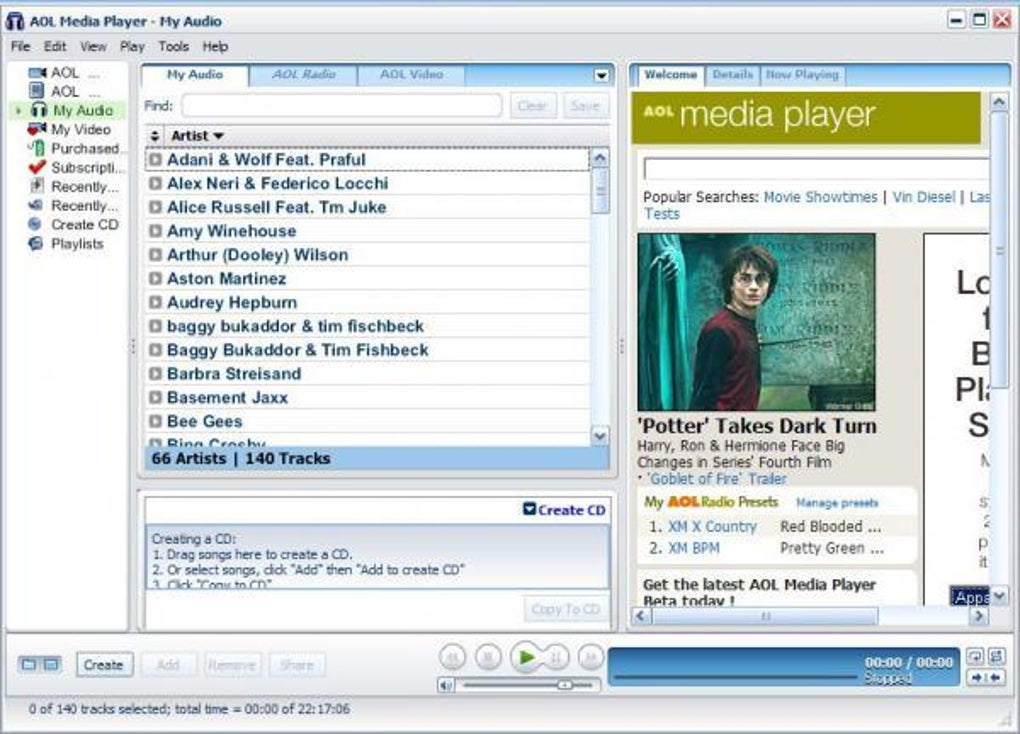Mute audio with the speaker icon
This screenshot has height=734, width=1020.
pyautogui.click(x=446, y=685)
